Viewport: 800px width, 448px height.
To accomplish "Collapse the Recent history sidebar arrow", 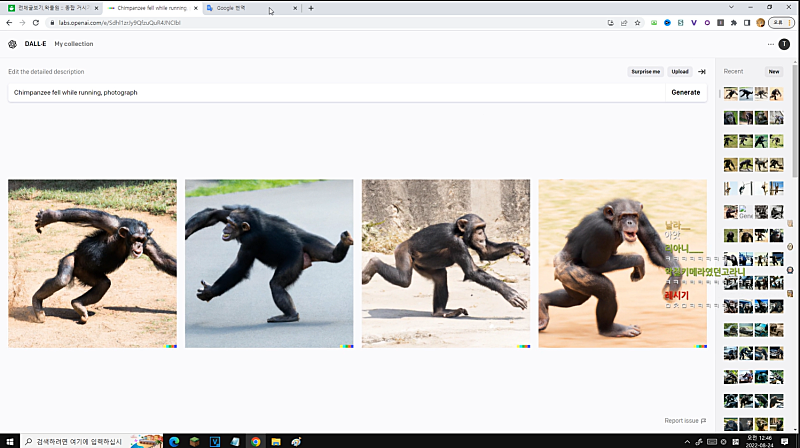I will pyautogui.click(x=702, y=72).
